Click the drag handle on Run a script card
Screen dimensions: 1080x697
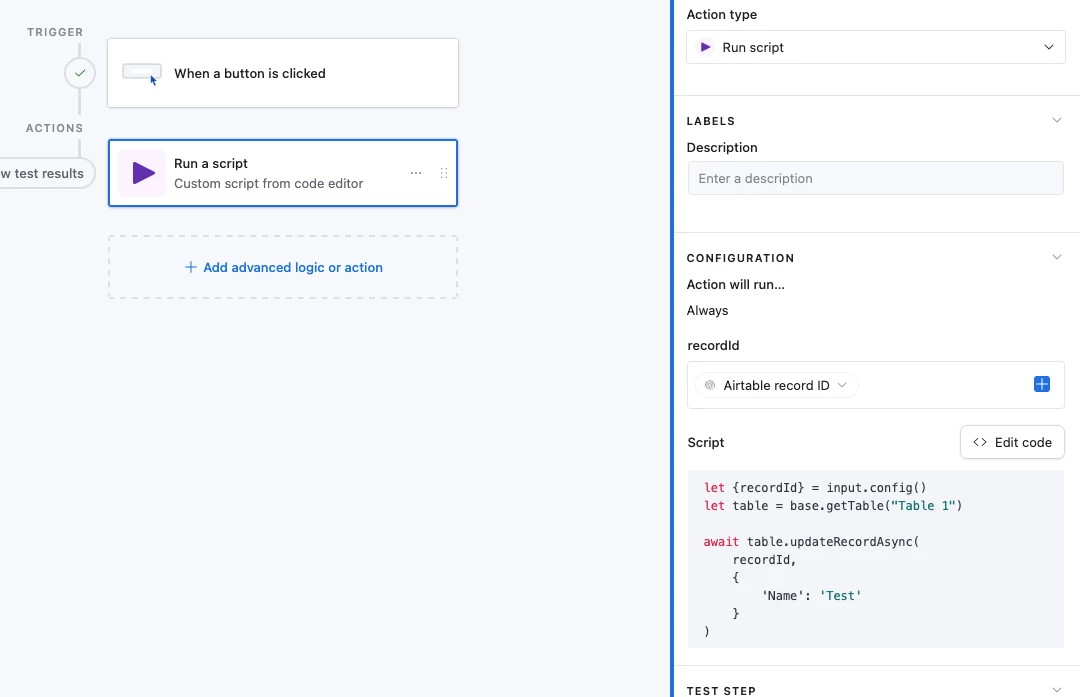[444, 173]
